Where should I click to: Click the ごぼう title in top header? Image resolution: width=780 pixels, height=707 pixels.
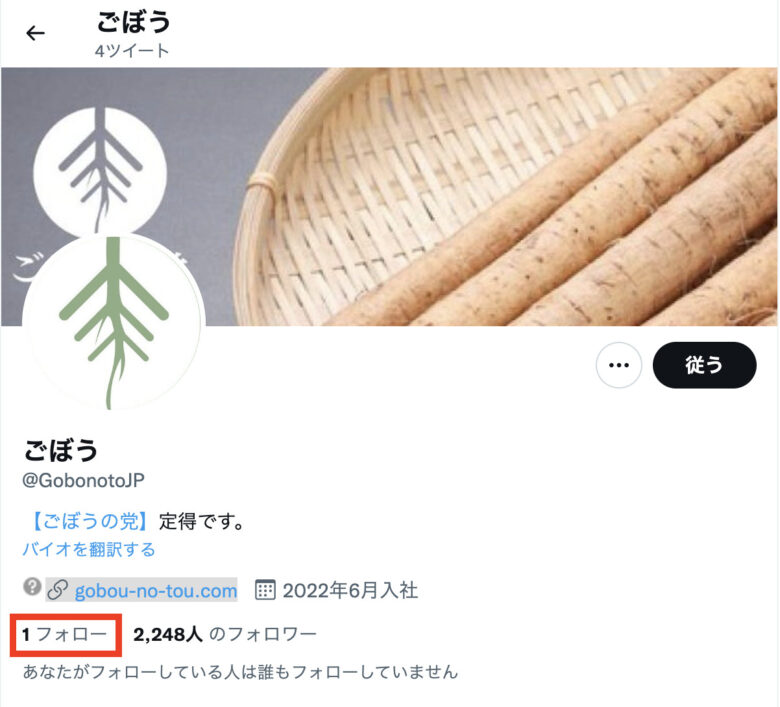[133, 22]
